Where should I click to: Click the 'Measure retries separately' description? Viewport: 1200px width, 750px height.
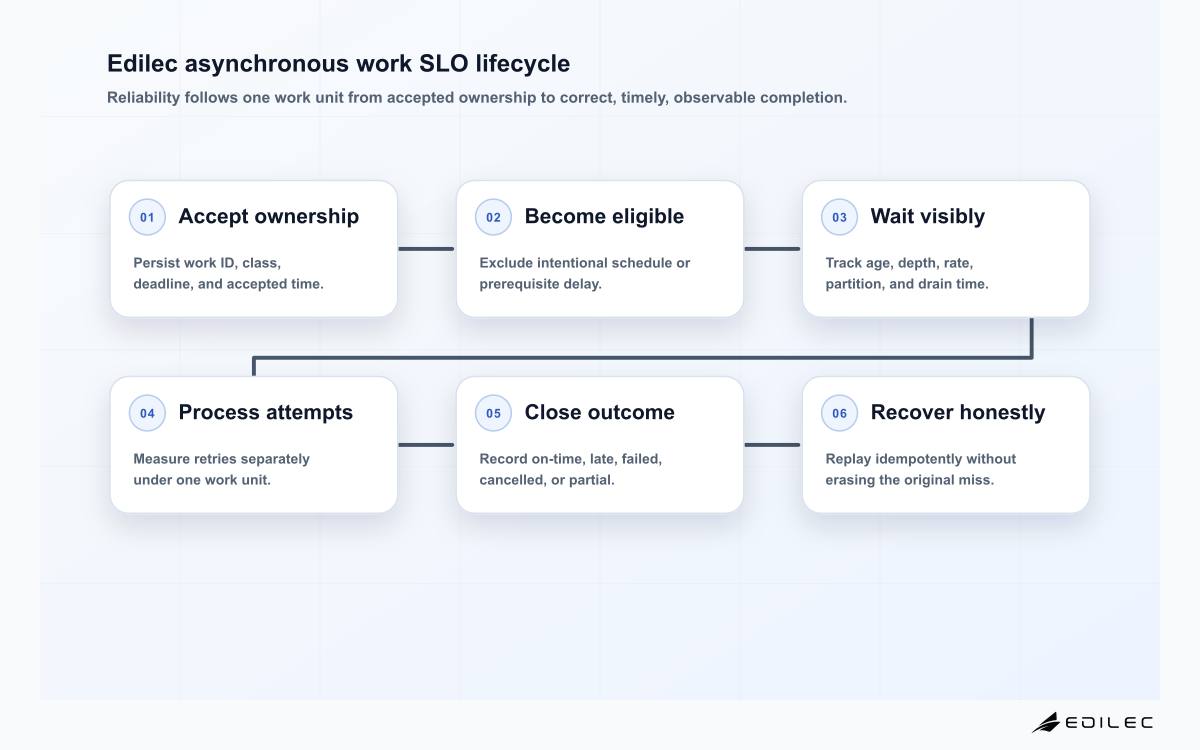click(221, 469)
